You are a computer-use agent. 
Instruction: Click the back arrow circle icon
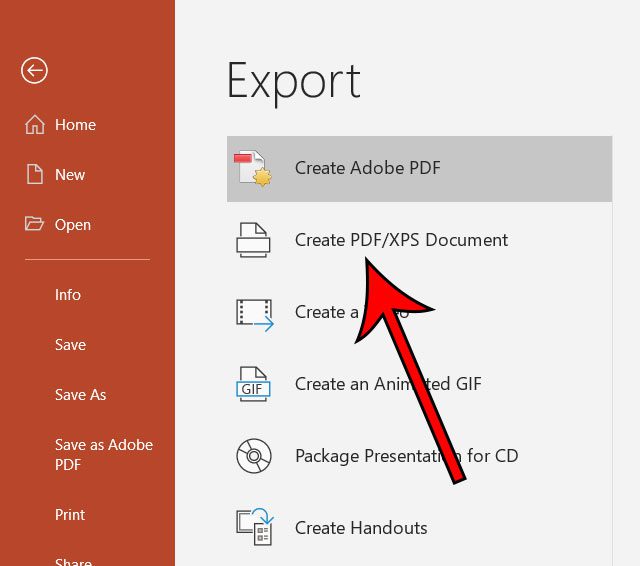pyautogui.click(x=34, y=70)
